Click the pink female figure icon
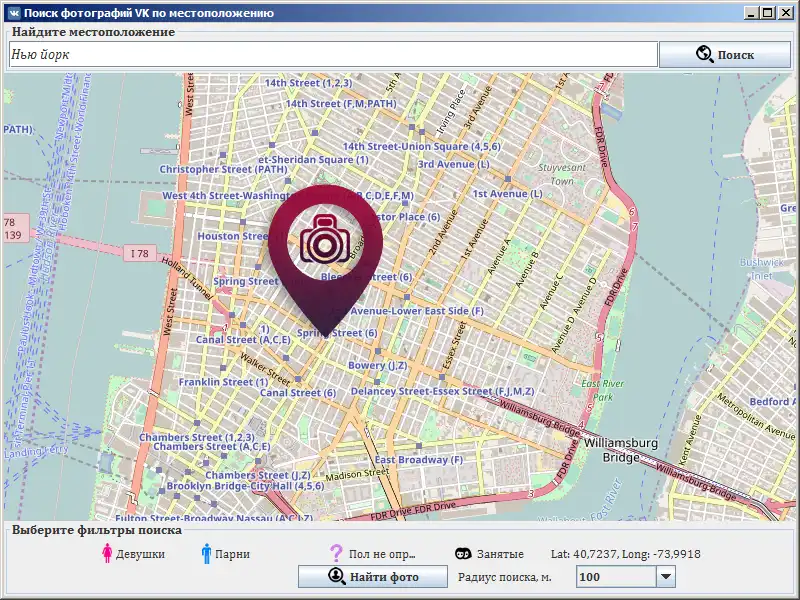800x600 pixels. 107,554
